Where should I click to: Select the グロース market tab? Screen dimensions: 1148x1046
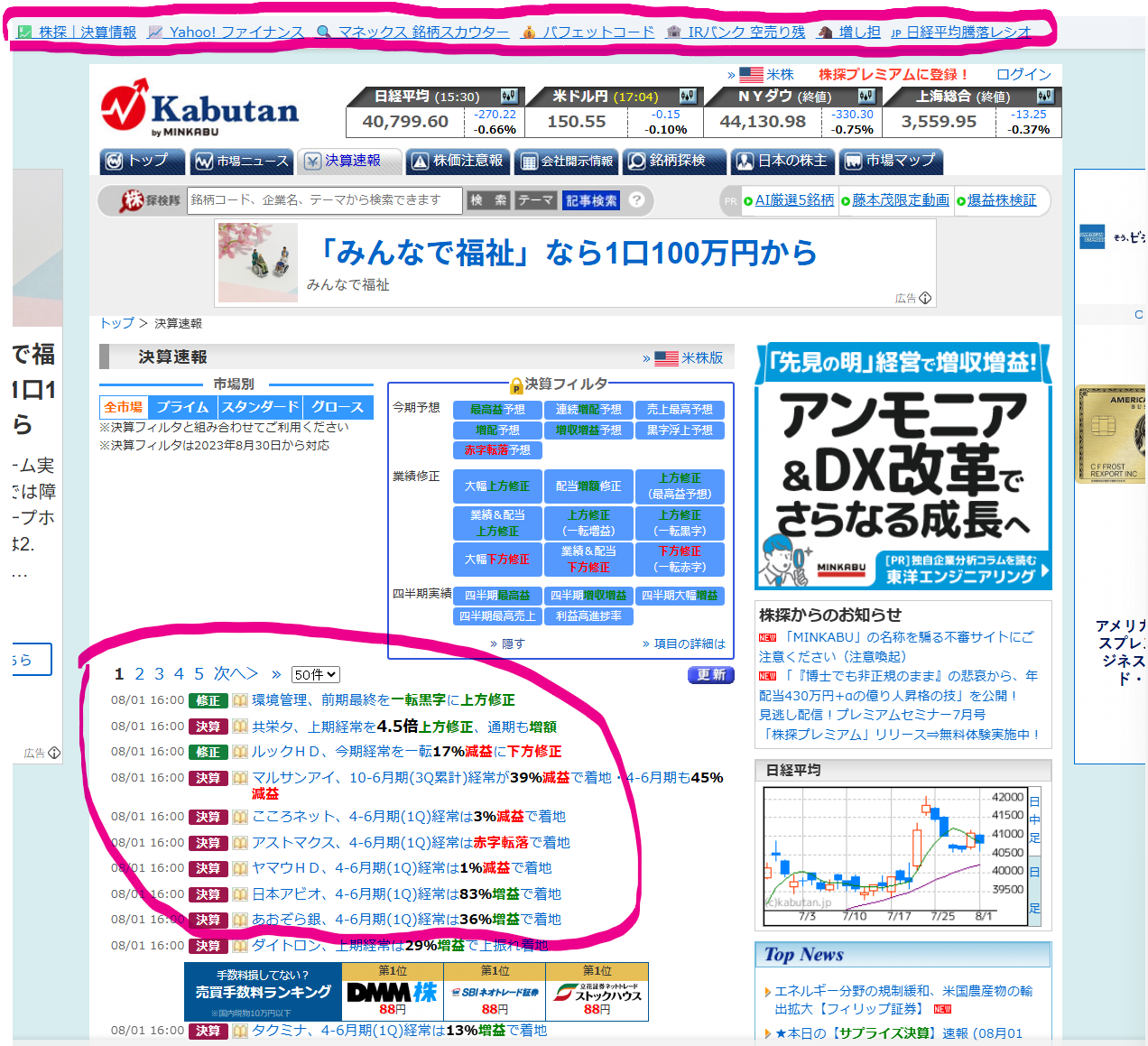pyautogui.click(x=338, y=407)
